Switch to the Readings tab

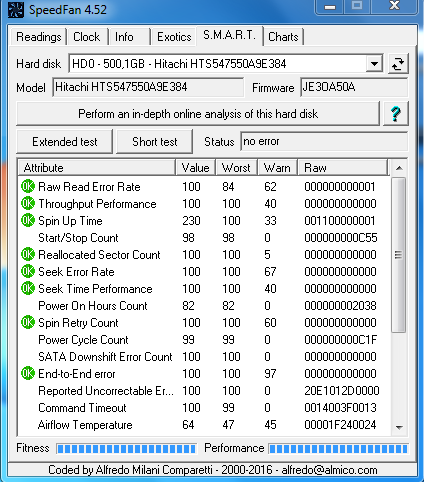point(39,37)
